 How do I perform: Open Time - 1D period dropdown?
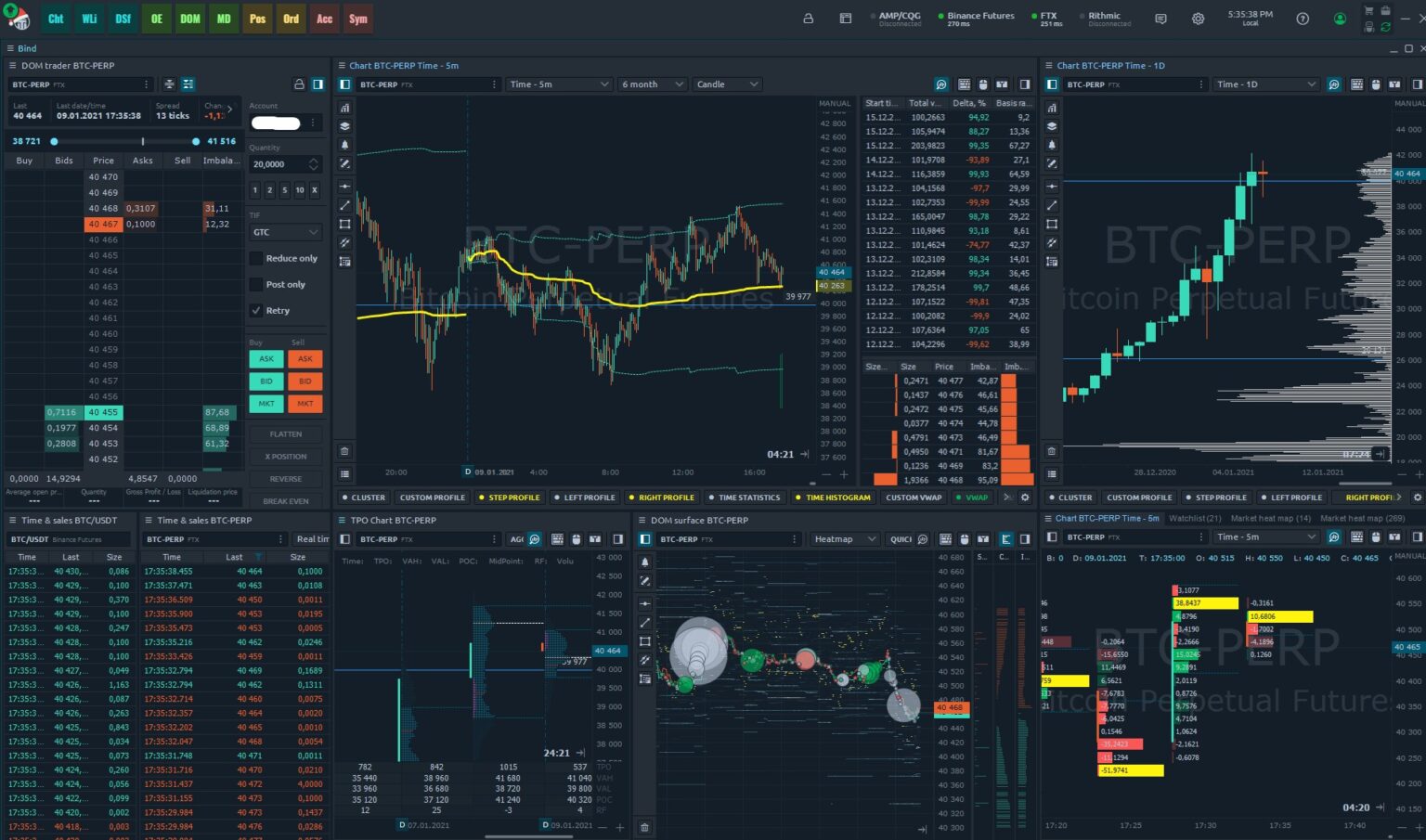(x=1266, y=84)
